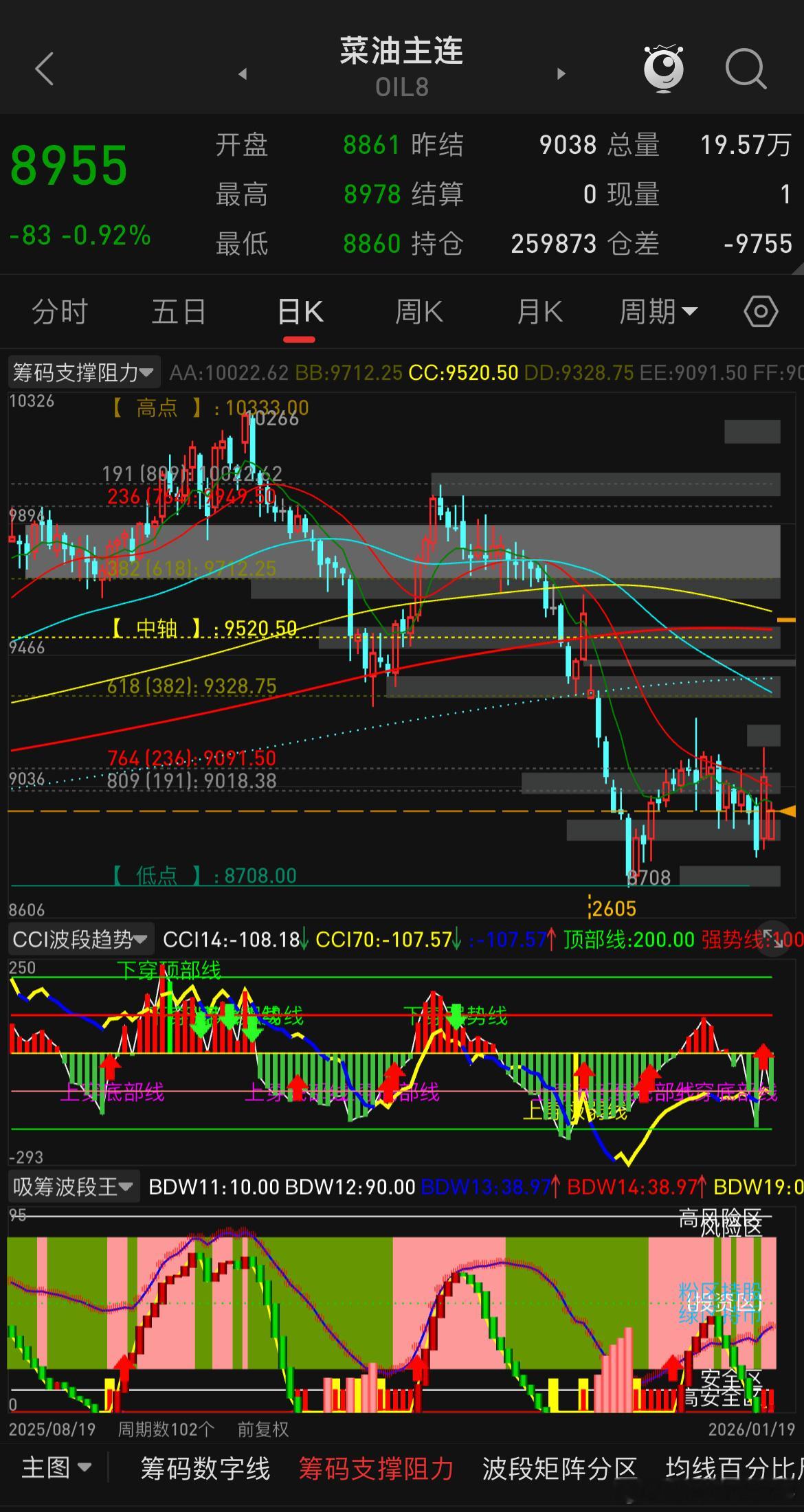804x1512 pixels.
Task: Tap the 持仓 value 259873
Action: (x=554, y=244)
